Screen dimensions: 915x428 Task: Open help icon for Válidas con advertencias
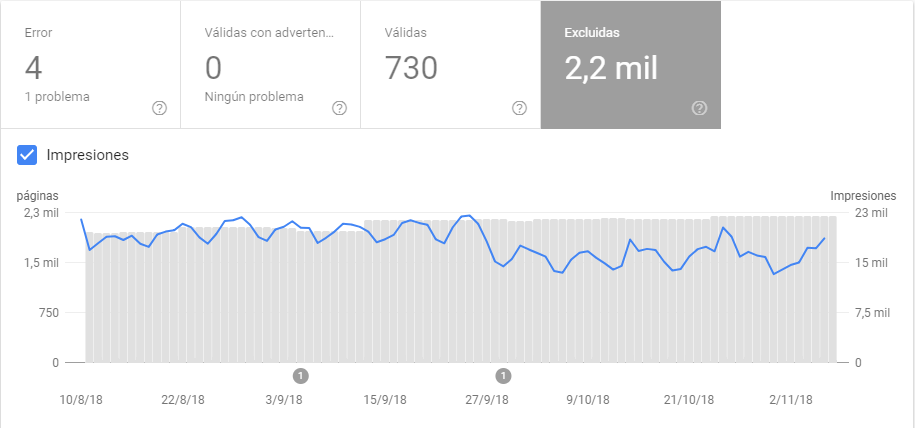(339, 108)
